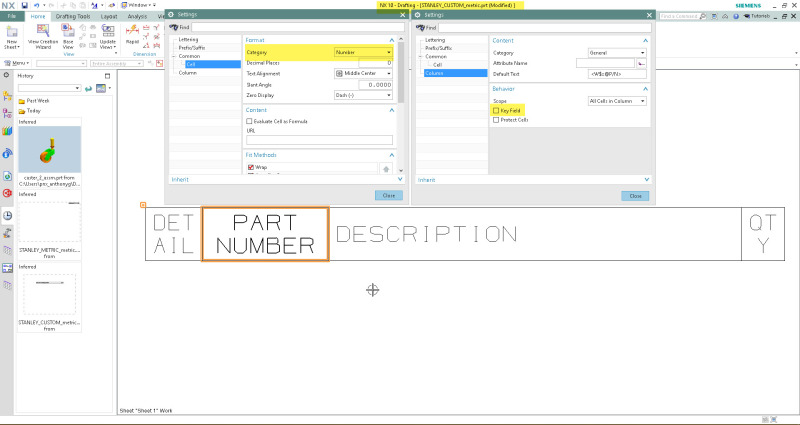Image resolution: width=800 pixels, height=425 pixels.
Task: Select Cell node in right Settings tree
Action: 437,65
